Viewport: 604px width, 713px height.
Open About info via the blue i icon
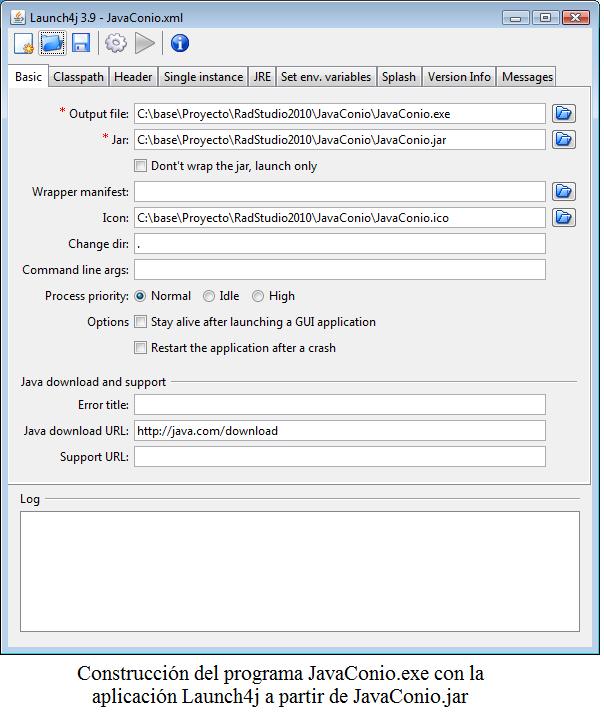pos(180,44)
